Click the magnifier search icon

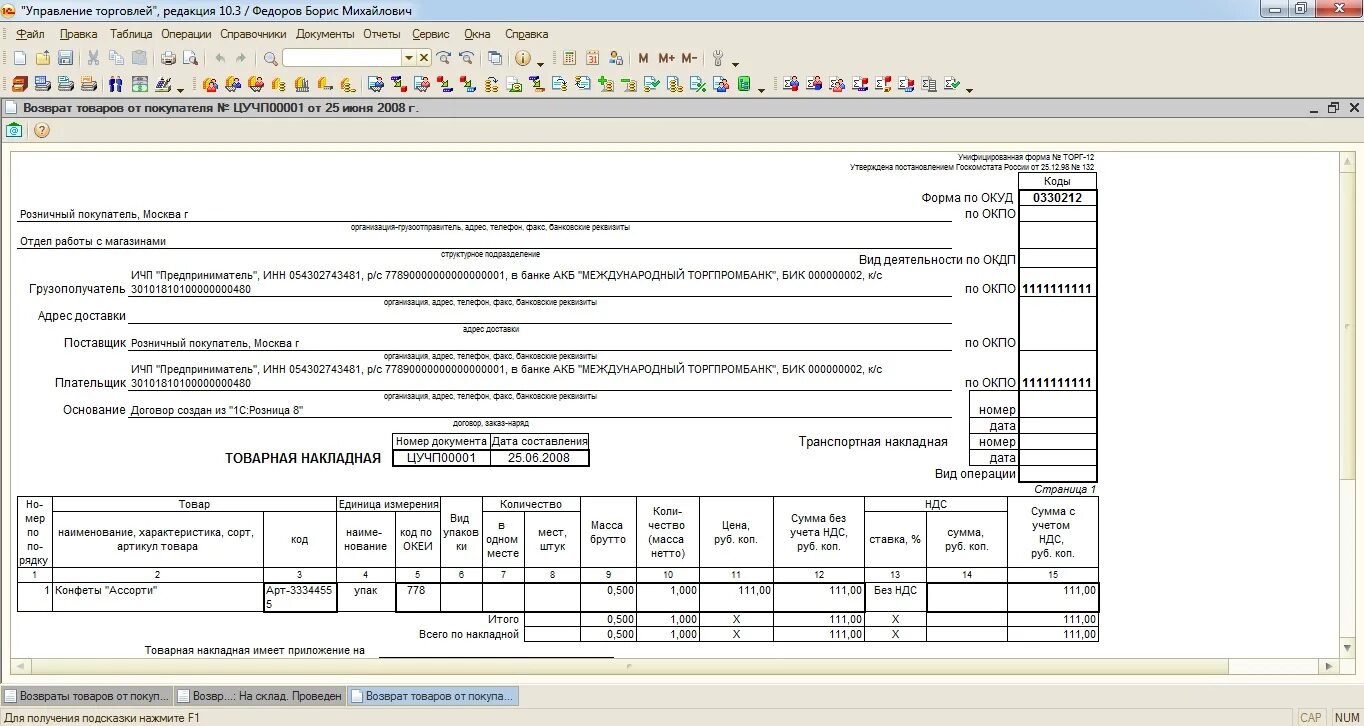tap(270, 59)
